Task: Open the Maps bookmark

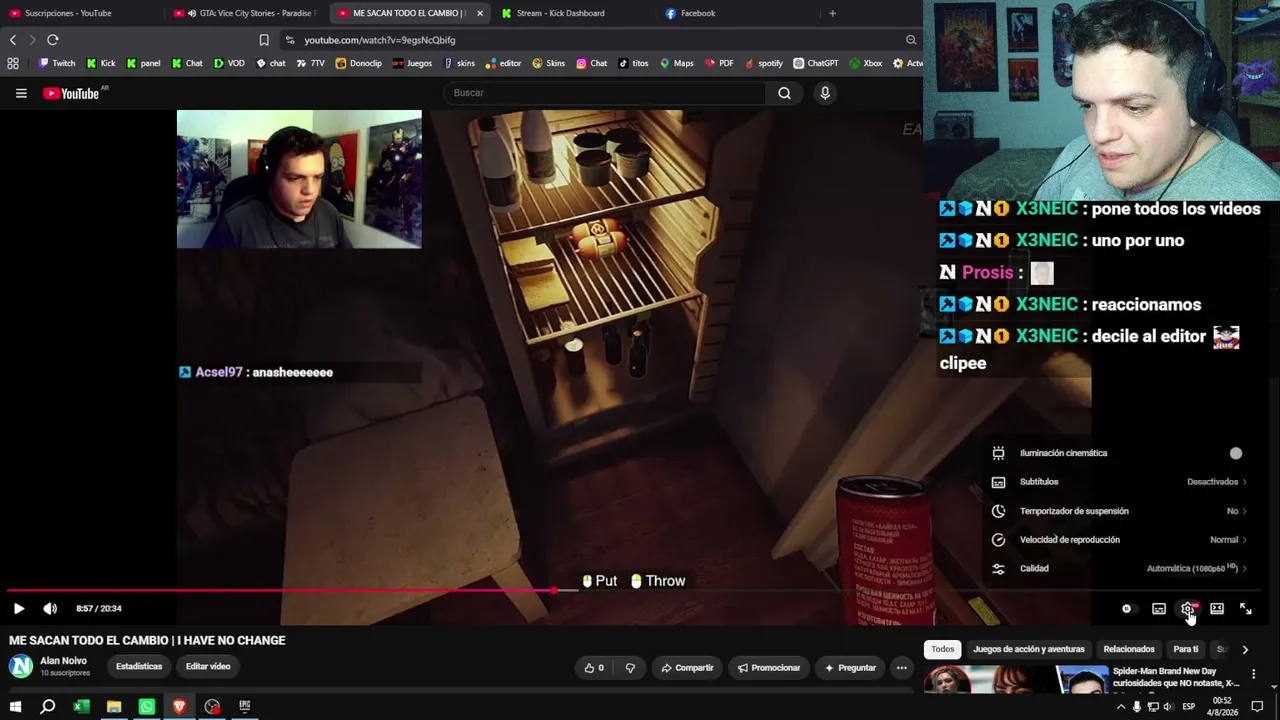Action: pyautogui.click(x=677, y=63)
